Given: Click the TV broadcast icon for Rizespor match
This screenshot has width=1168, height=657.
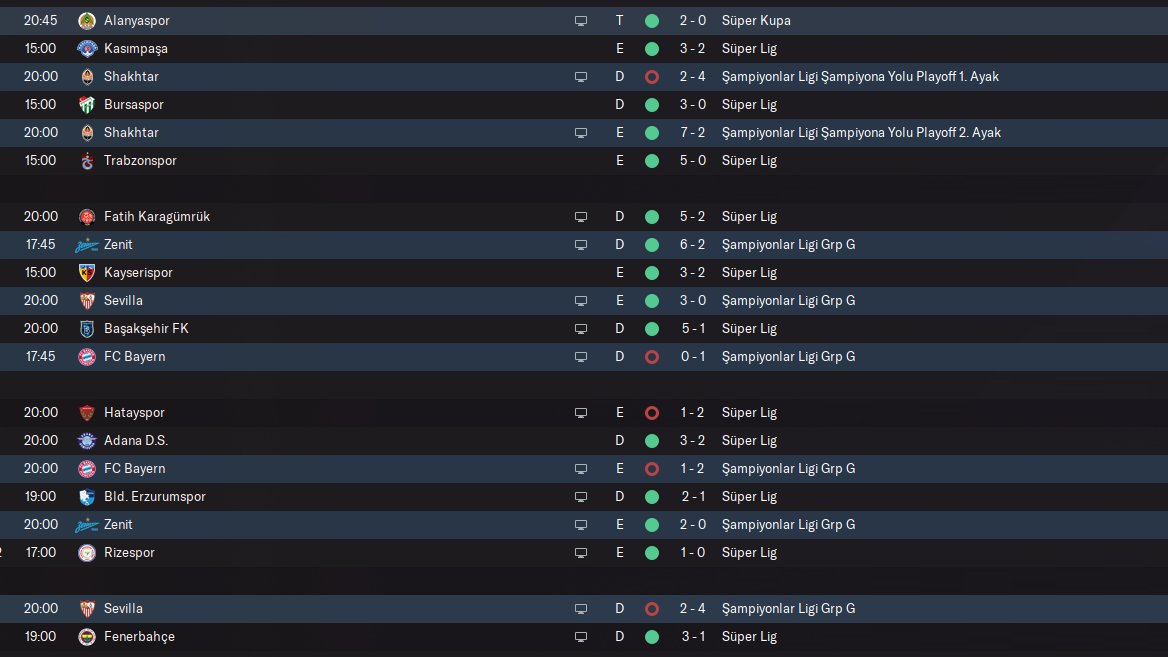Looking at the screenshot, I should pyautogui.click(x=581, y=553).
